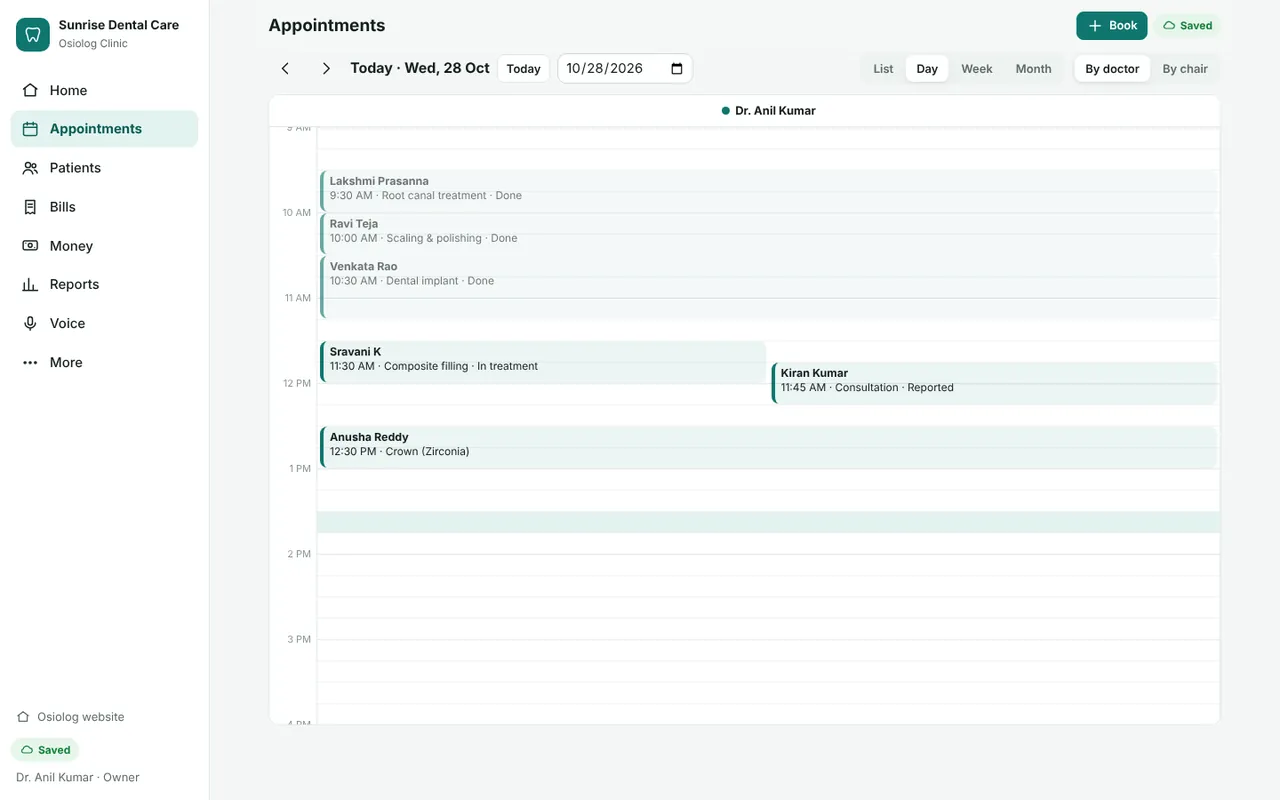The image size is (1280, 800).
Task: Click the Dr. Anil Kumar column header
Action: [768, 111]
